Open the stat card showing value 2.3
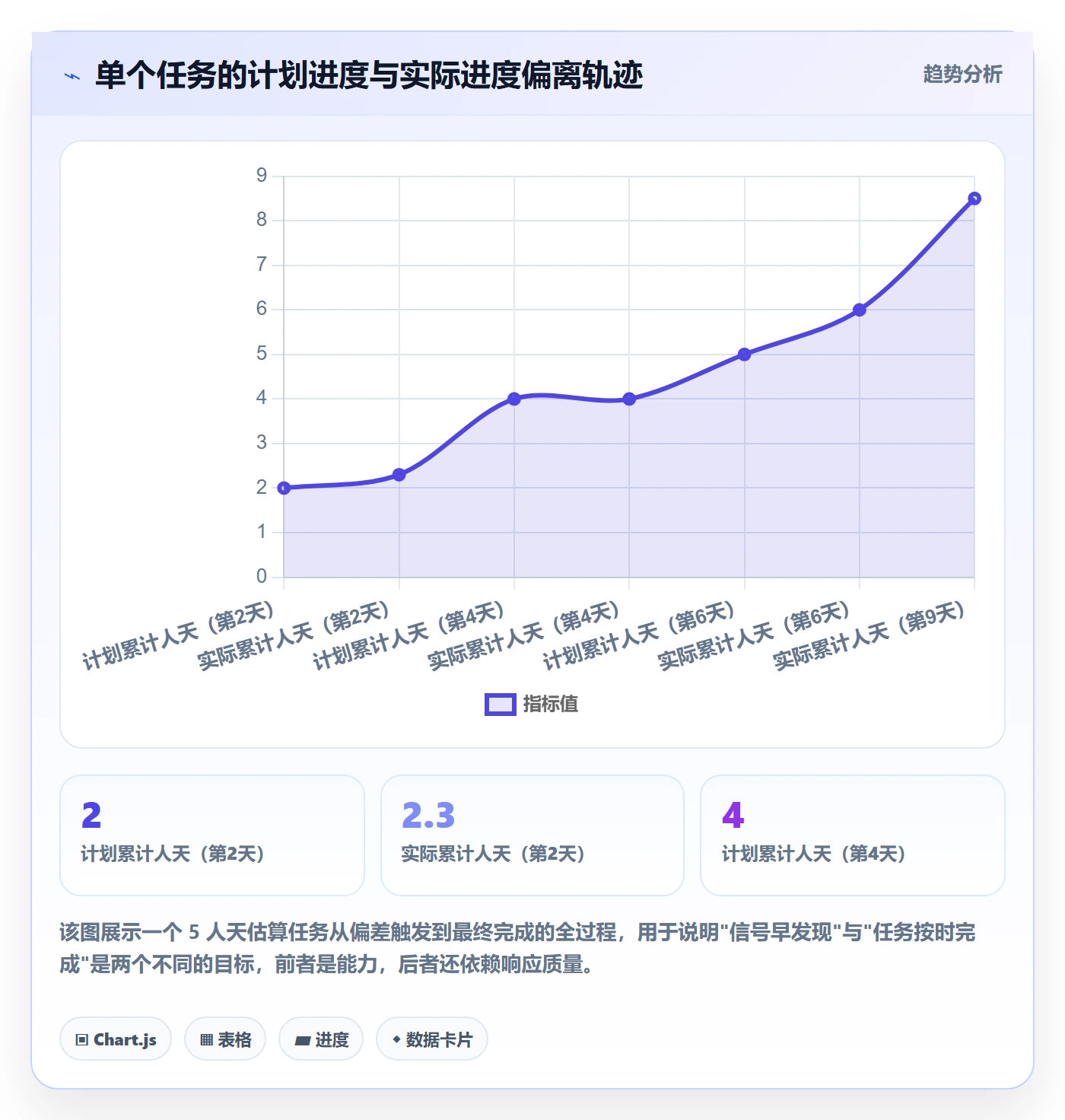Screen dimensions: 1065x1120 [x=532, y=835]
